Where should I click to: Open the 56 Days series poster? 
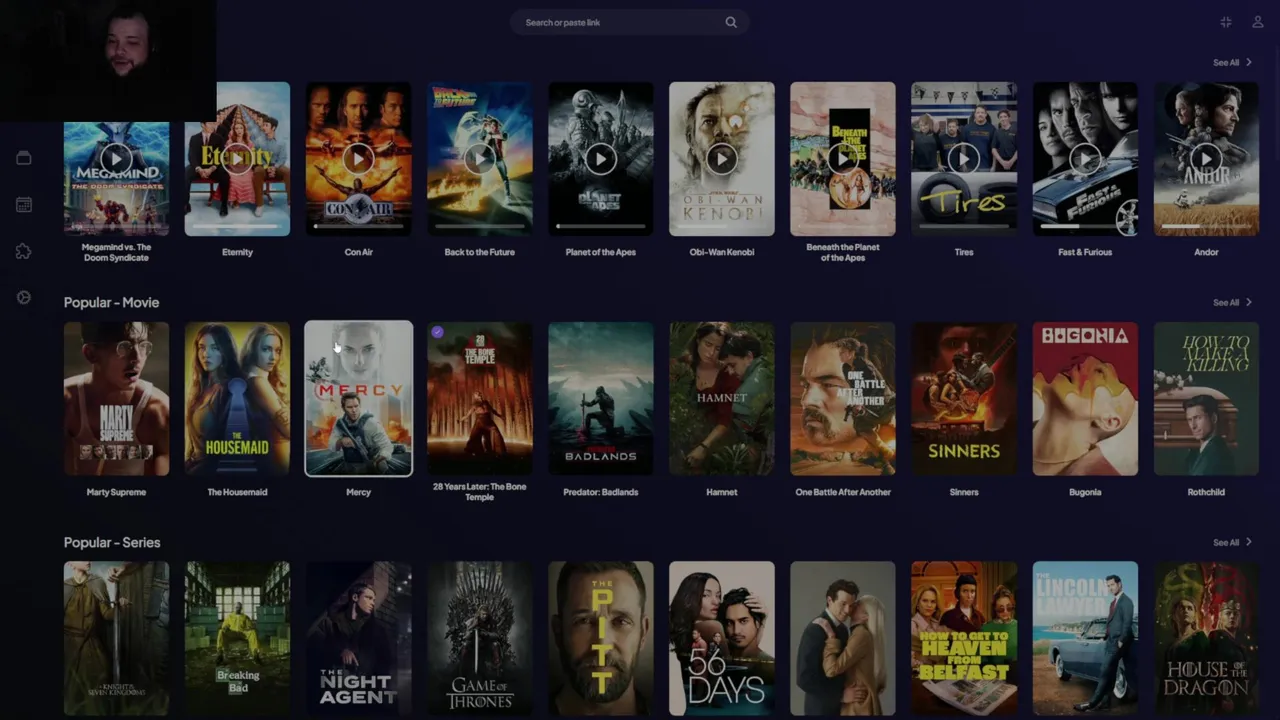pos(722,639)
